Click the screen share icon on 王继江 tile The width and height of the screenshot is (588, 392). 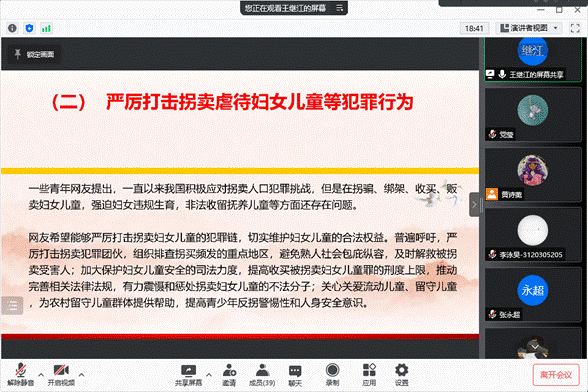click(490, 74)
